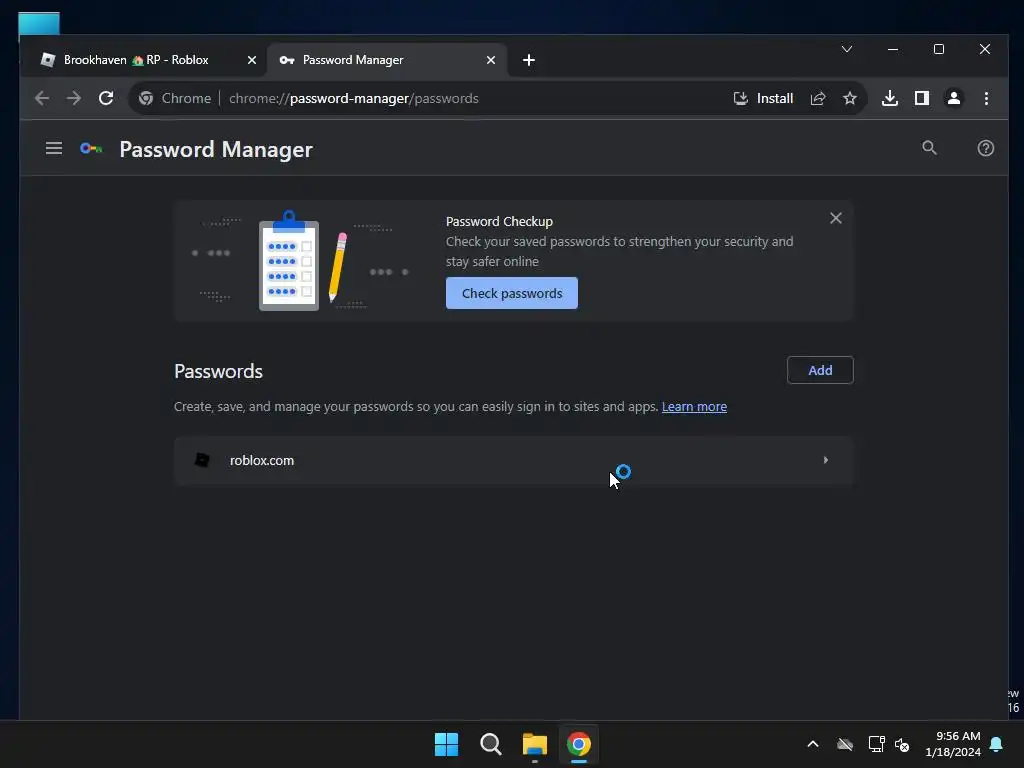Open the Password Manager hamburger menu
Image resolution: width=1024 pixels, height=768 pixels.
(x=54, y=149)
